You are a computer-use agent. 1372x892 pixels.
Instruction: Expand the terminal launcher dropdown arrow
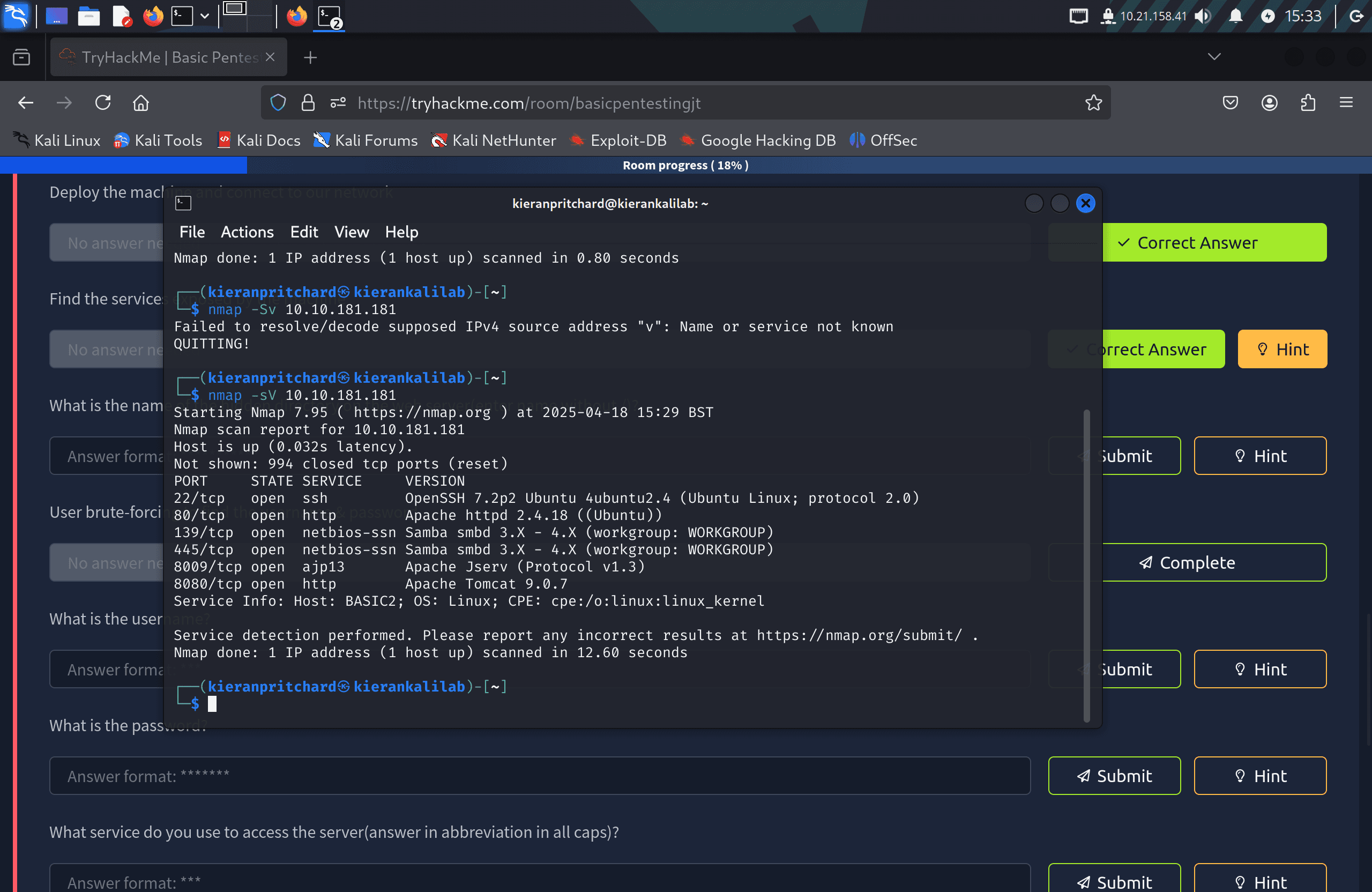pyautogui.click(x=205, y=16)
